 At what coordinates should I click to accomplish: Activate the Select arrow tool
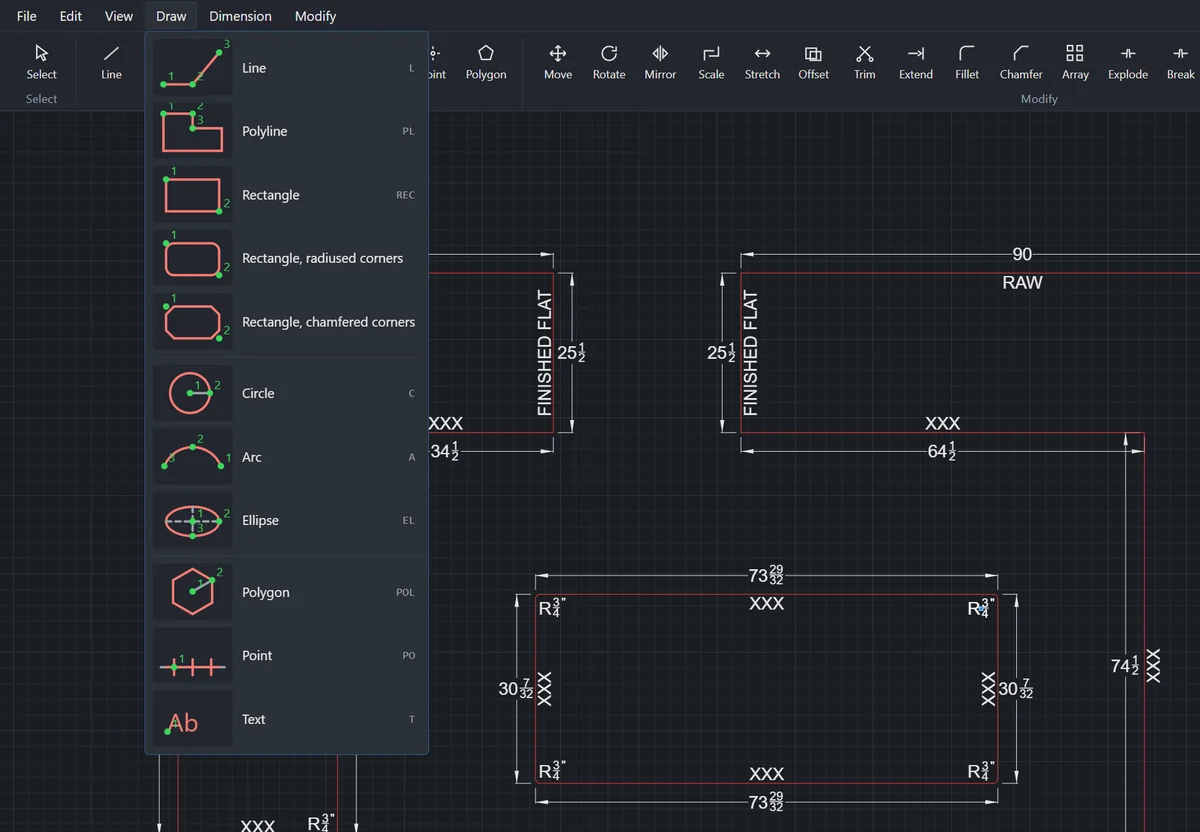[x=41, y=62]
